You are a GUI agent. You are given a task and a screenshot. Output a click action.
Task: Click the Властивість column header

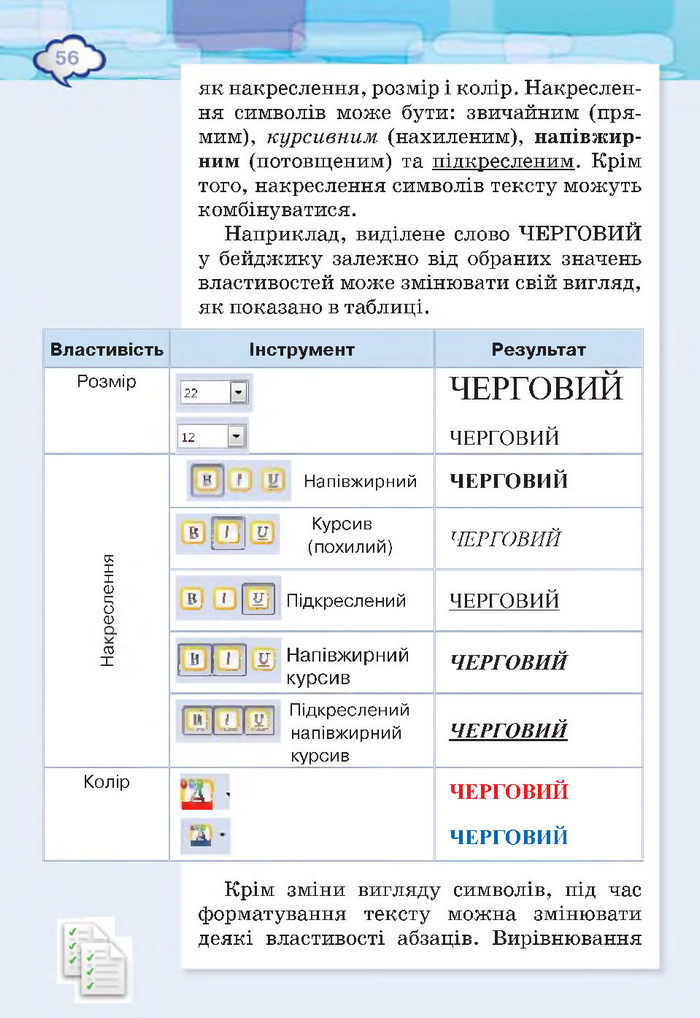pos(106,349)
